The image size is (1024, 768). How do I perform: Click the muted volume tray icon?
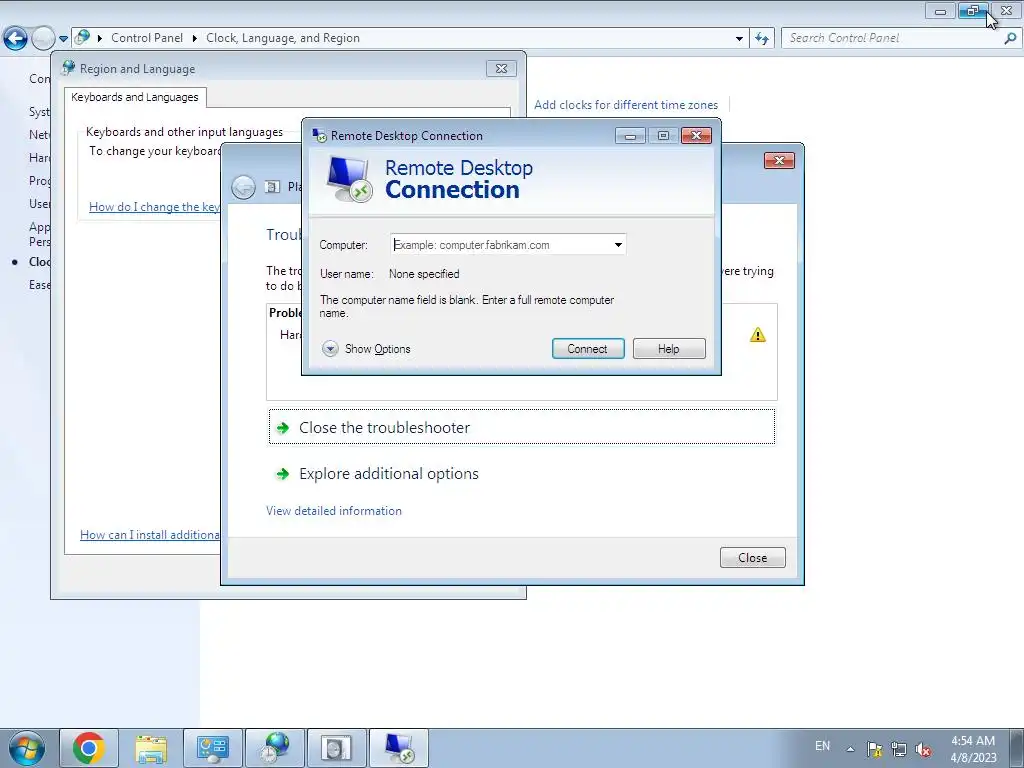(923, 749)
